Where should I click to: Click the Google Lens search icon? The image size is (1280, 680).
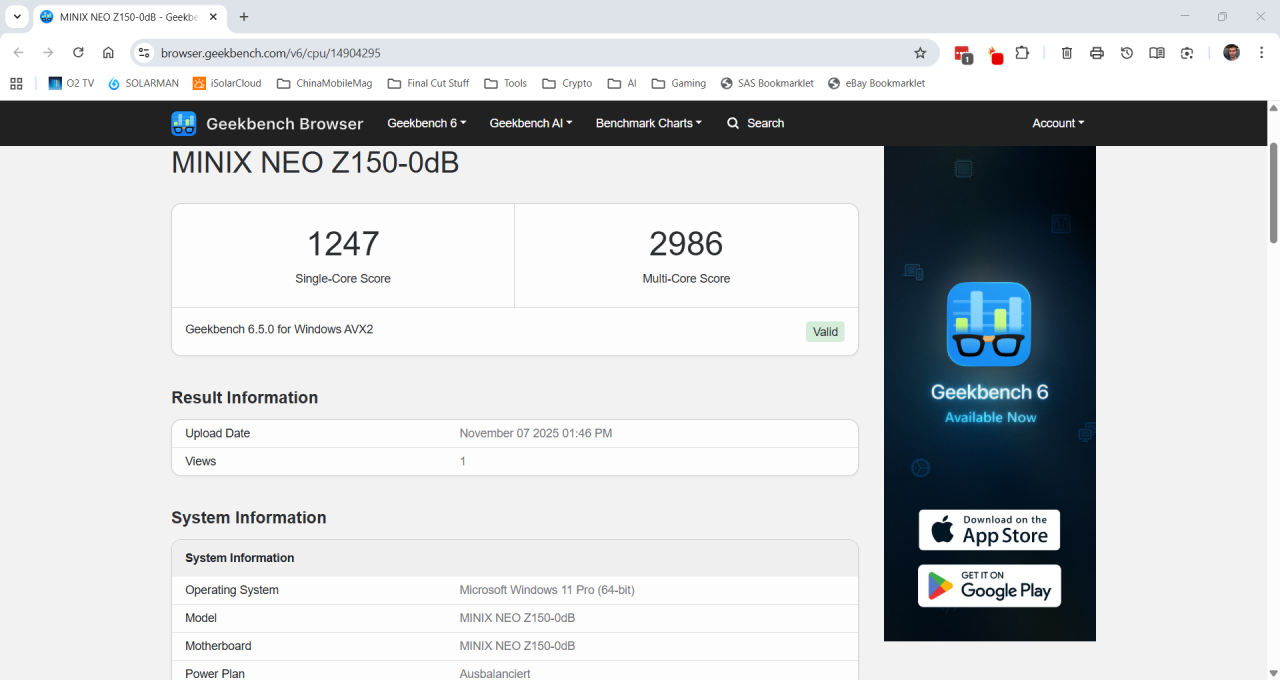(x=1187, y=52)
